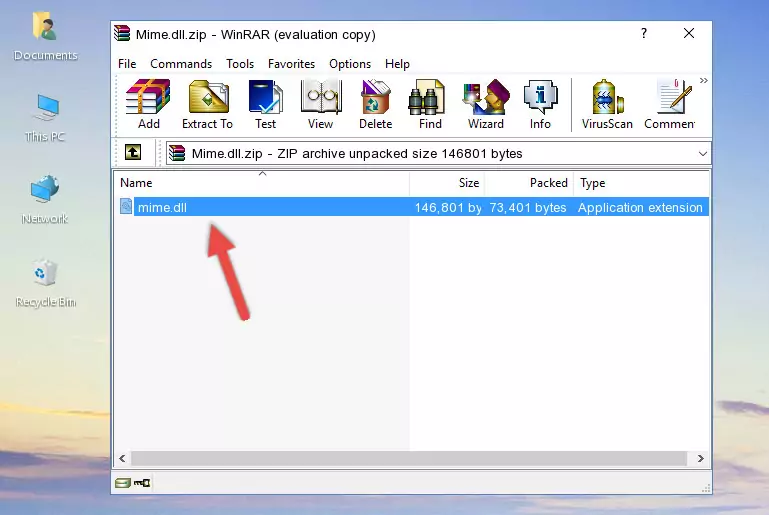The width and height of the screenshot is (769, 515).
Task: Expand the toolbar overflow chevron
Action: pos(703,81)
